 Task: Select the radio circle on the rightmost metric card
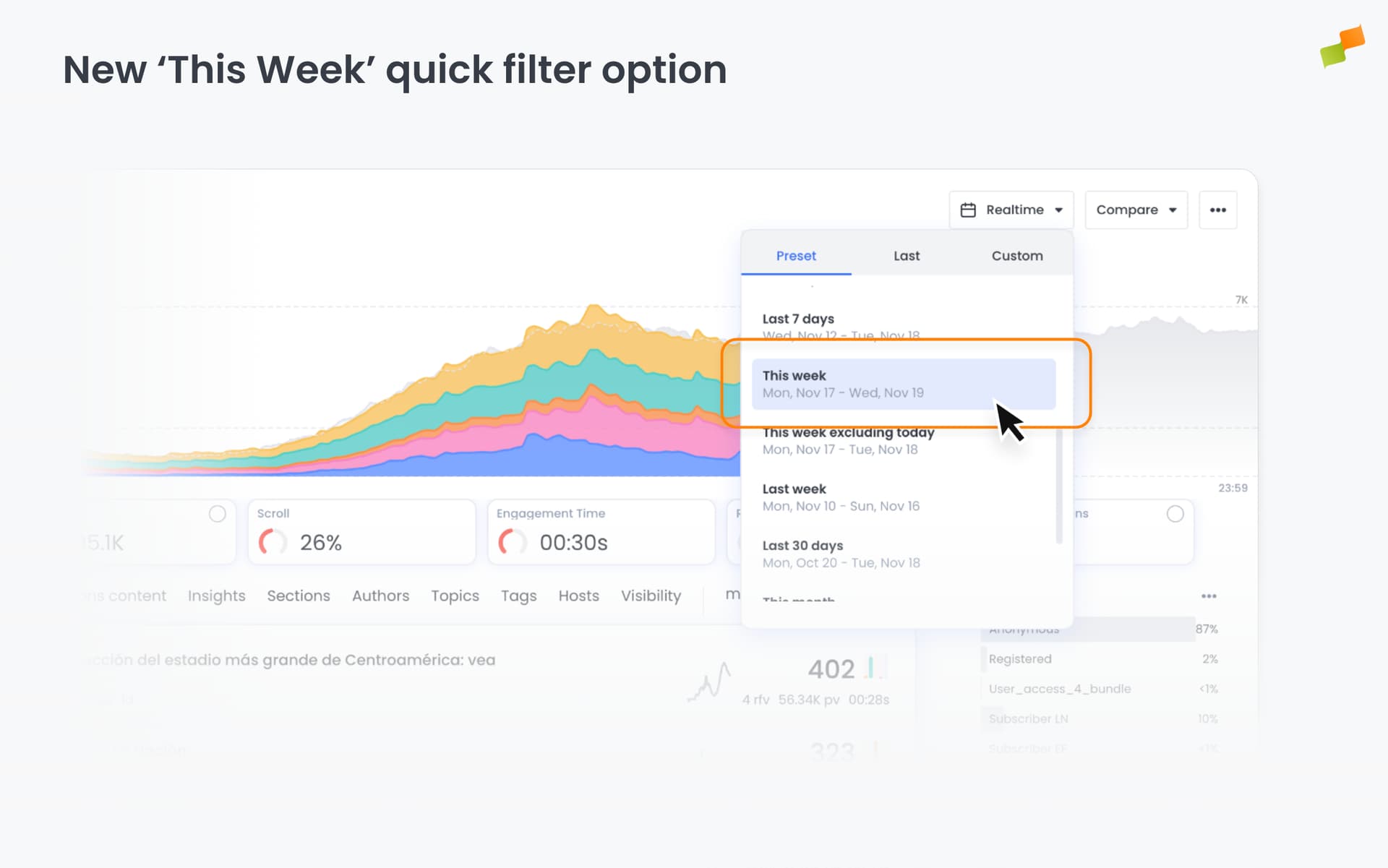pos(1175,514)
